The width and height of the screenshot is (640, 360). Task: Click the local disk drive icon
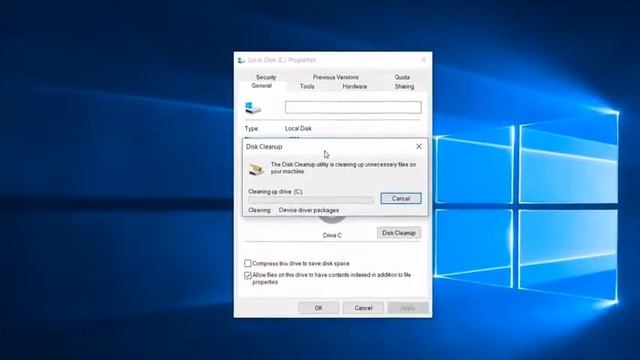(x=253, y=108)
